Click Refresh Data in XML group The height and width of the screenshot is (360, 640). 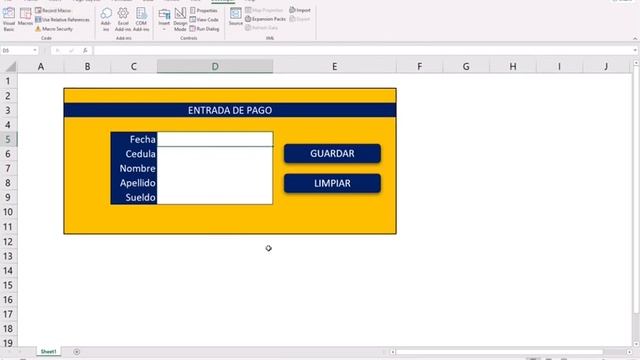(x=262, y=28)
